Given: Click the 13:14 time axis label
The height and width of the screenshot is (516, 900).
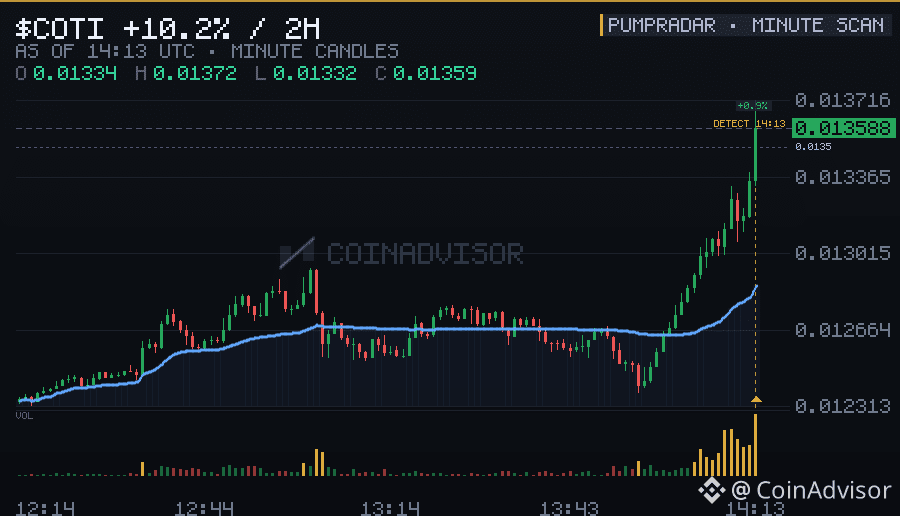Looking at the screenshot, I should coord(390,509).
